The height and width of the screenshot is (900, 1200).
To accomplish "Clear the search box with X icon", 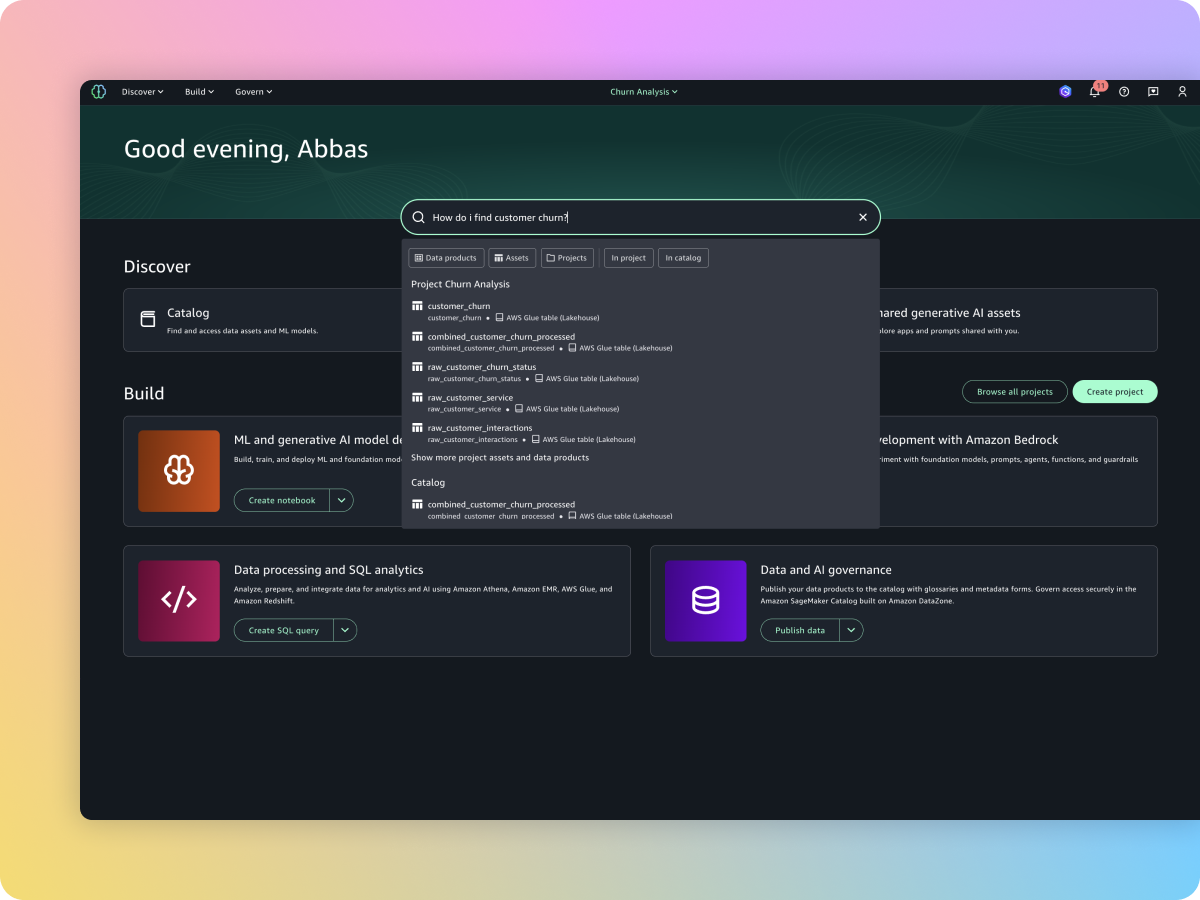I will click(863, 217).
